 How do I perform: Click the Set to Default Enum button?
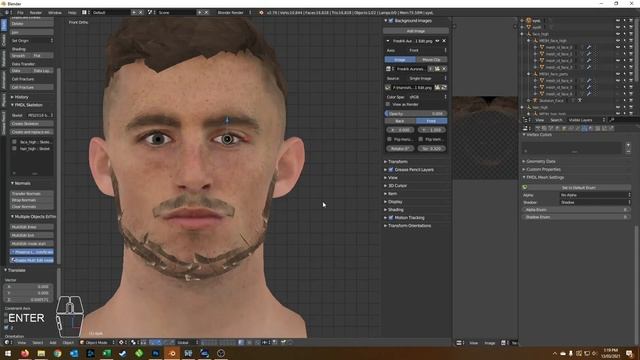click(x=579, y=188)
